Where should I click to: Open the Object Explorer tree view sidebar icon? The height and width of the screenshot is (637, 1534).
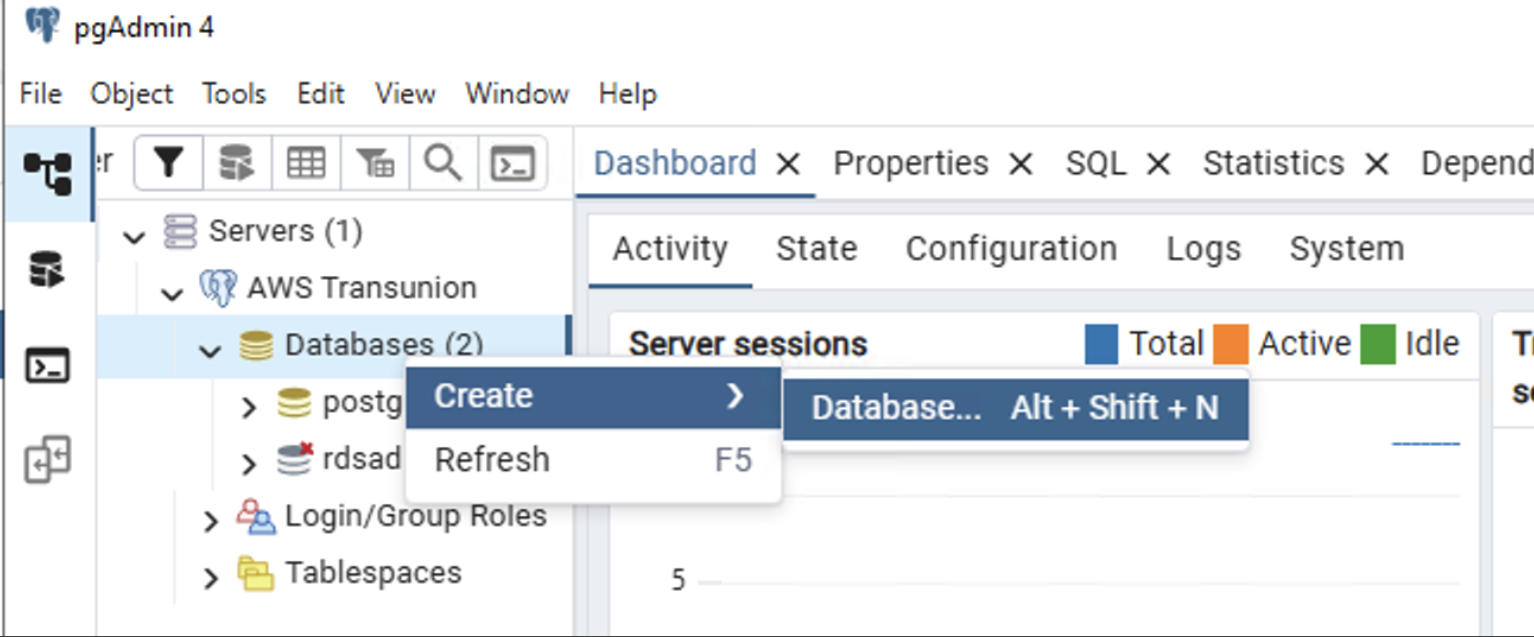pyautogui.click(x=47, y=174)
